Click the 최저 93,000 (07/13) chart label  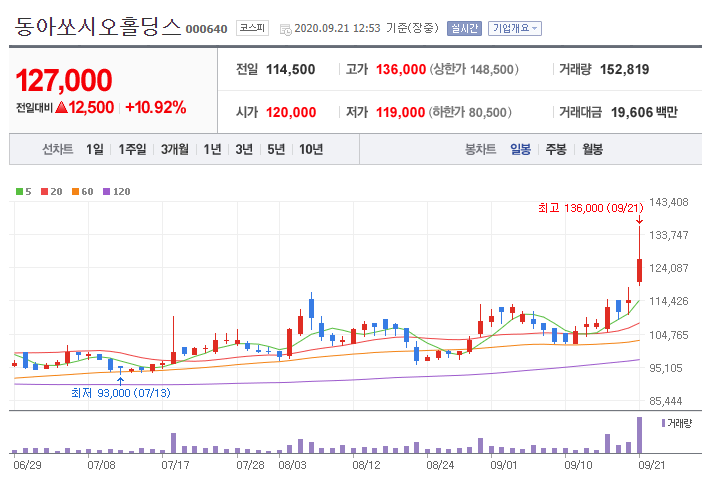(120, 393)
